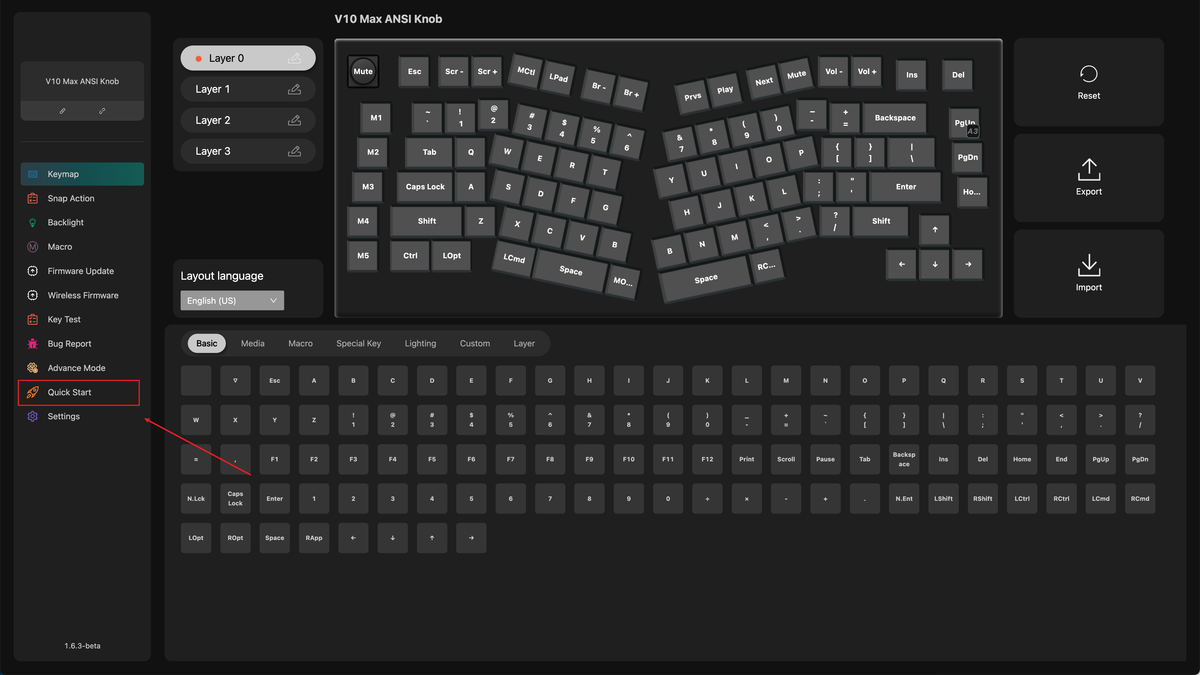Switch to the Media keycode tab
This screenshot has width=1200, height=675.
(x=252, y=343)
